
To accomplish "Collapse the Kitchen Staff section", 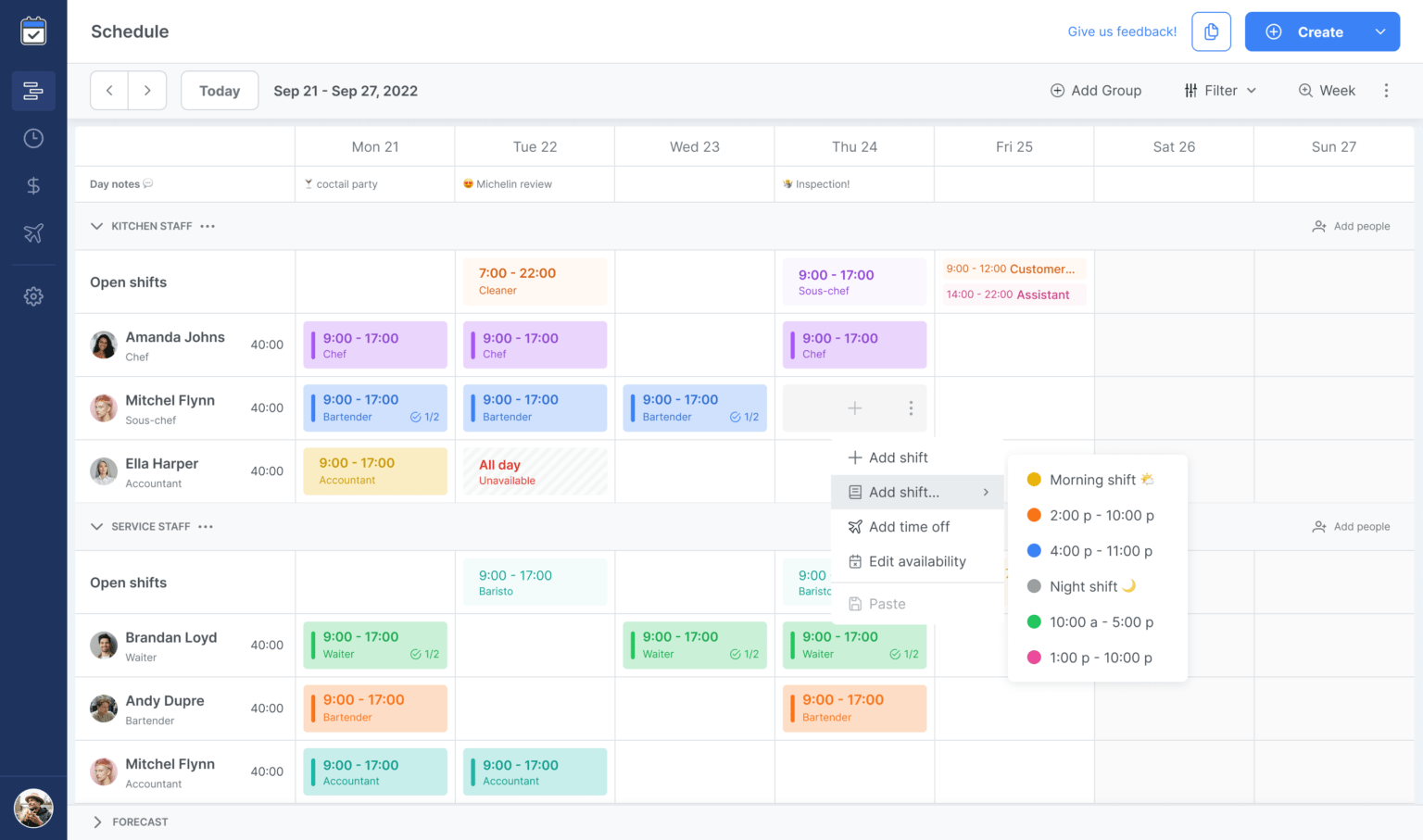I will 96,226.
